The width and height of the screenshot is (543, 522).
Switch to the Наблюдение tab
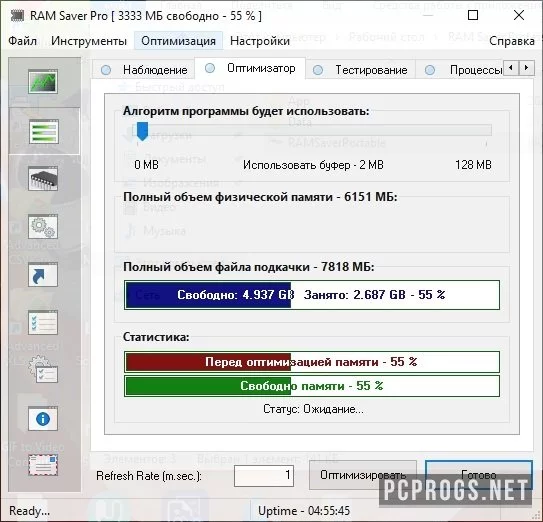tap(144, 70)
